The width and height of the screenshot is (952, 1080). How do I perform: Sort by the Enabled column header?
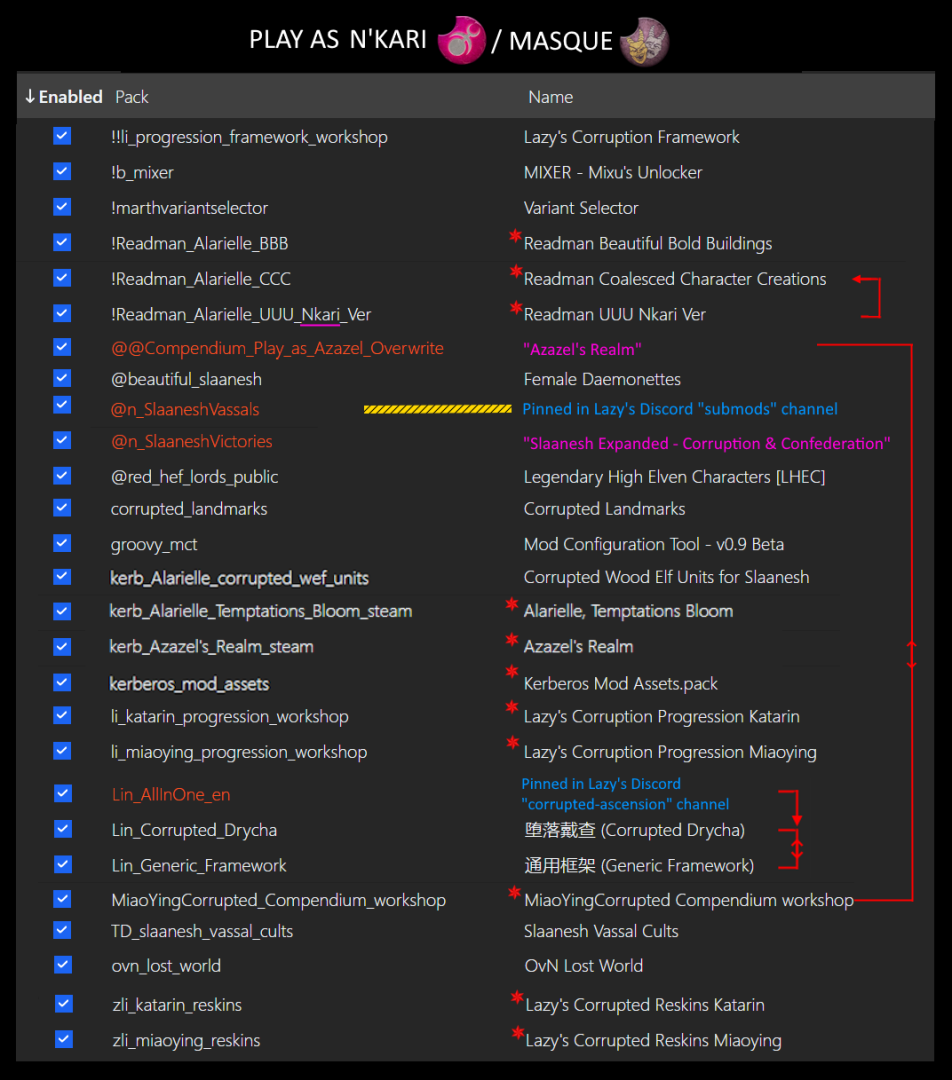pyautogui.click(x=63, y=97)
